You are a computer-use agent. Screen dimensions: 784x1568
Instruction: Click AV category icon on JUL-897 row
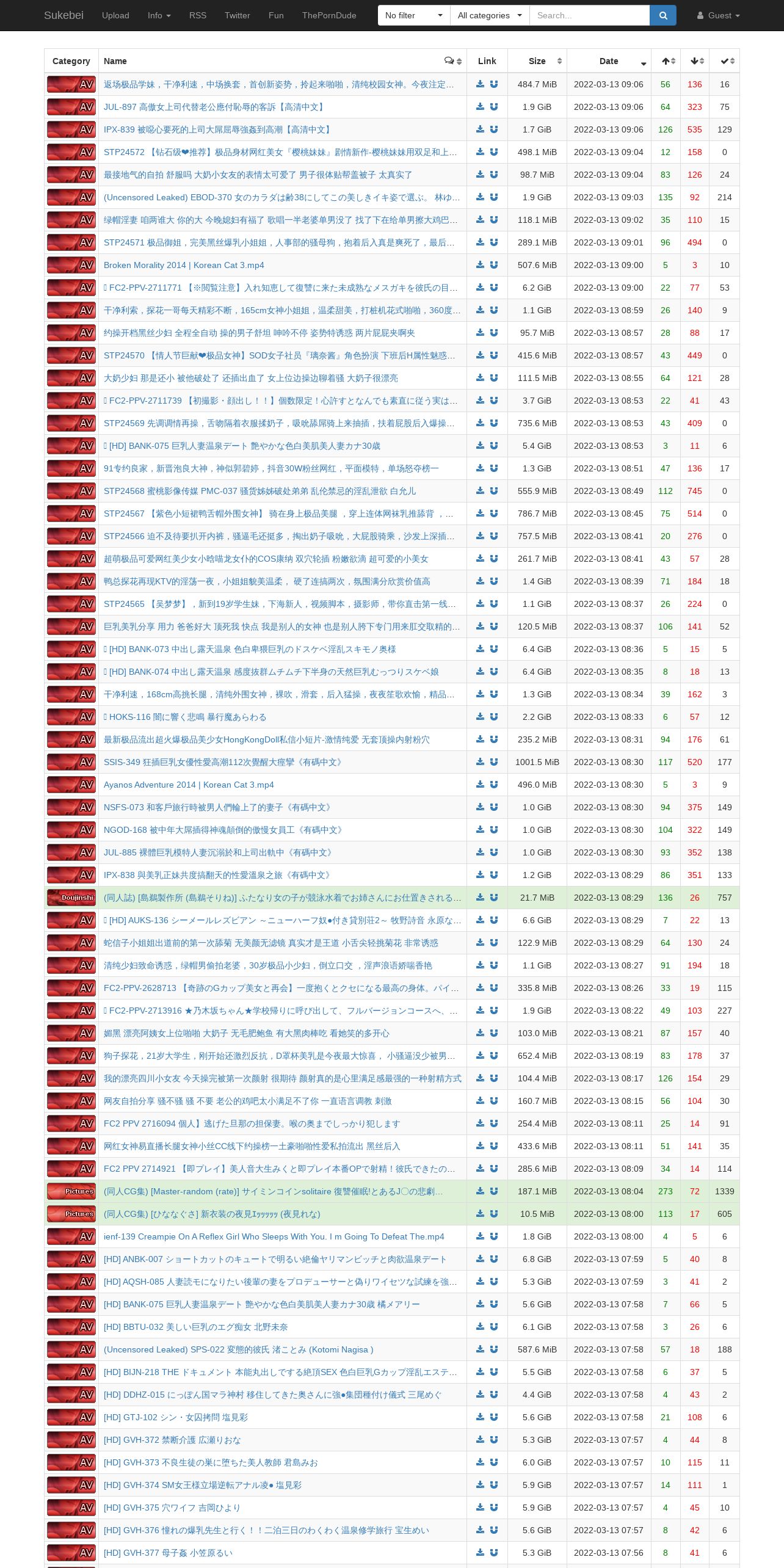[x=71, y=107]
